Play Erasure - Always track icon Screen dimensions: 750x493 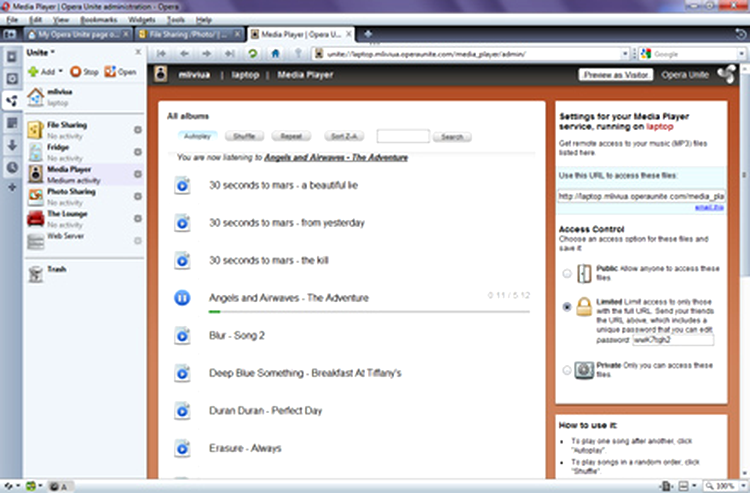click(182, 449)
